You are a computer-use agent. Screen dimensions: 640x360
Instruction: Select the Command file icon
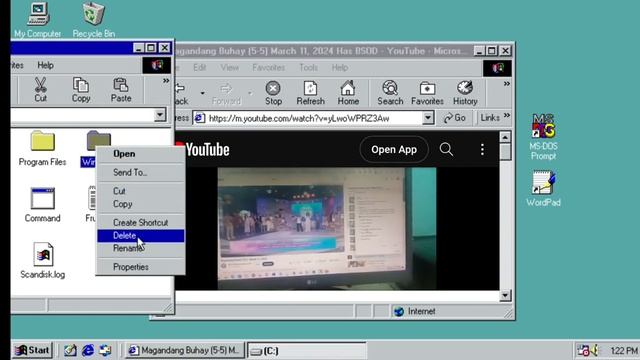(x=42, y=205)
